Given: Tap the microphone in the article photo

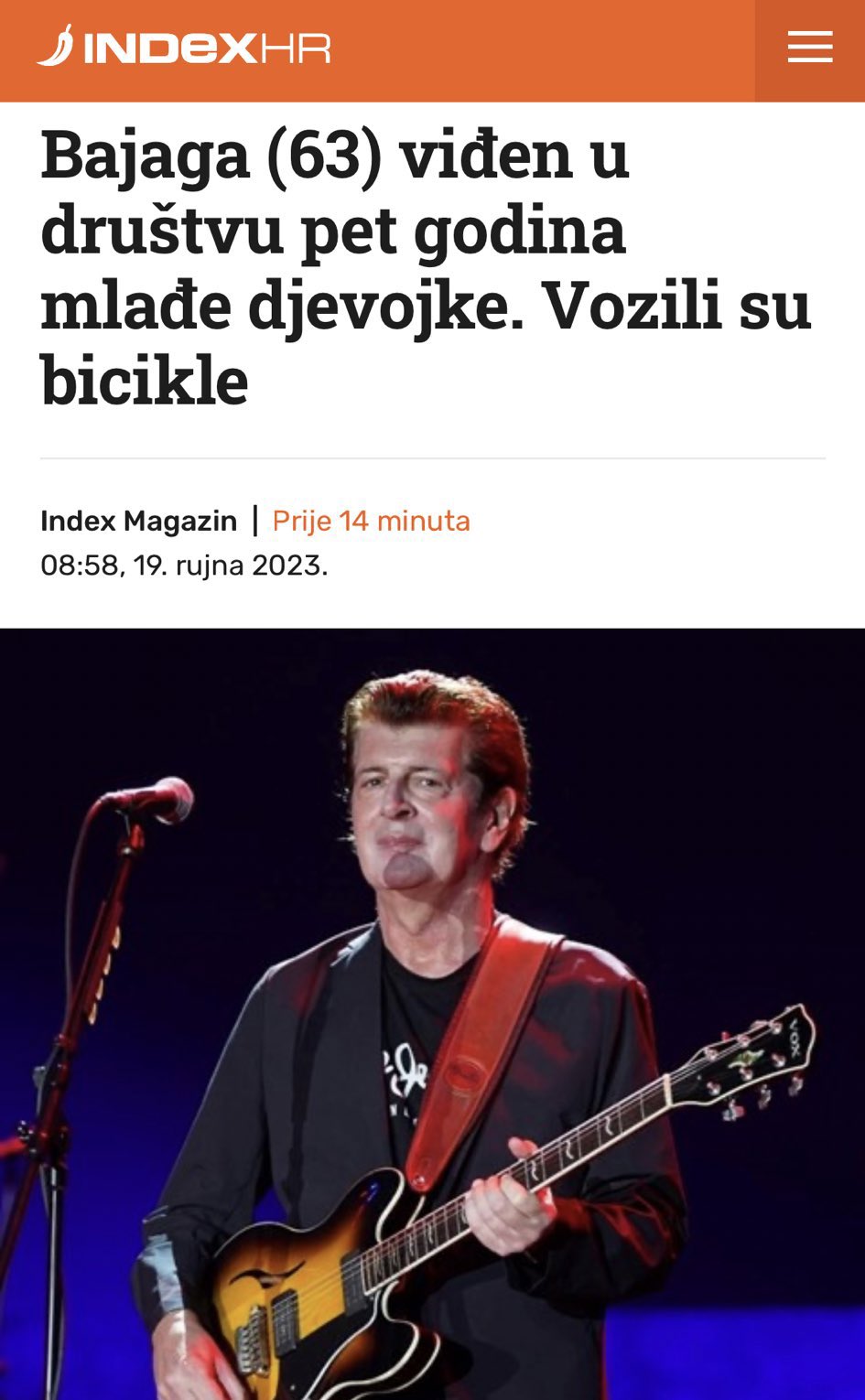Looking at the screenshot, I should click(151, 801).
